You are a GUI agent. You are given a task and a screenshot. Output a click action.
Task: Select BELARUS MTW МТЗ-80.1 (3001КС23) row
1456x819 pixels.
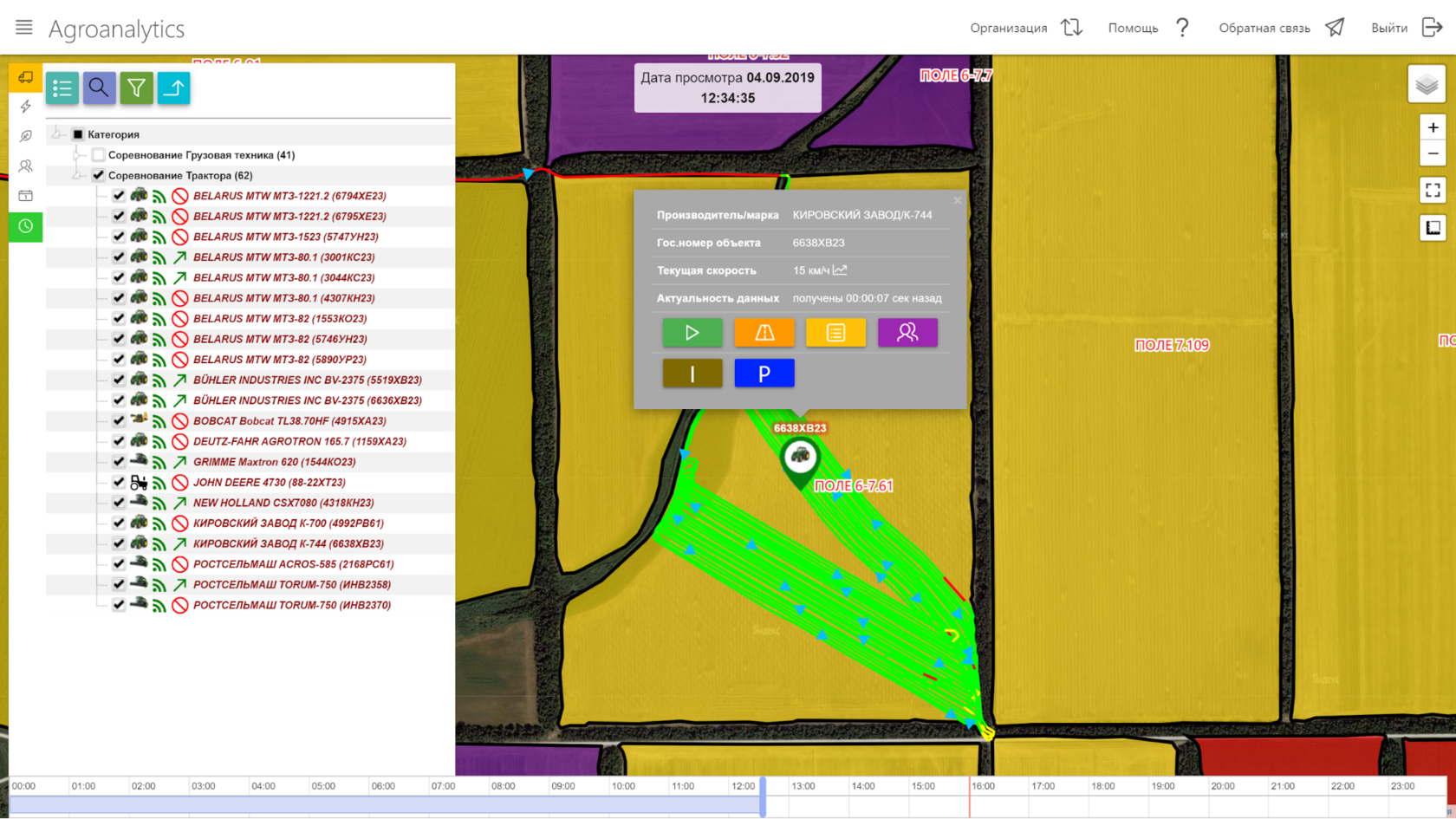(x=283, y=257)
